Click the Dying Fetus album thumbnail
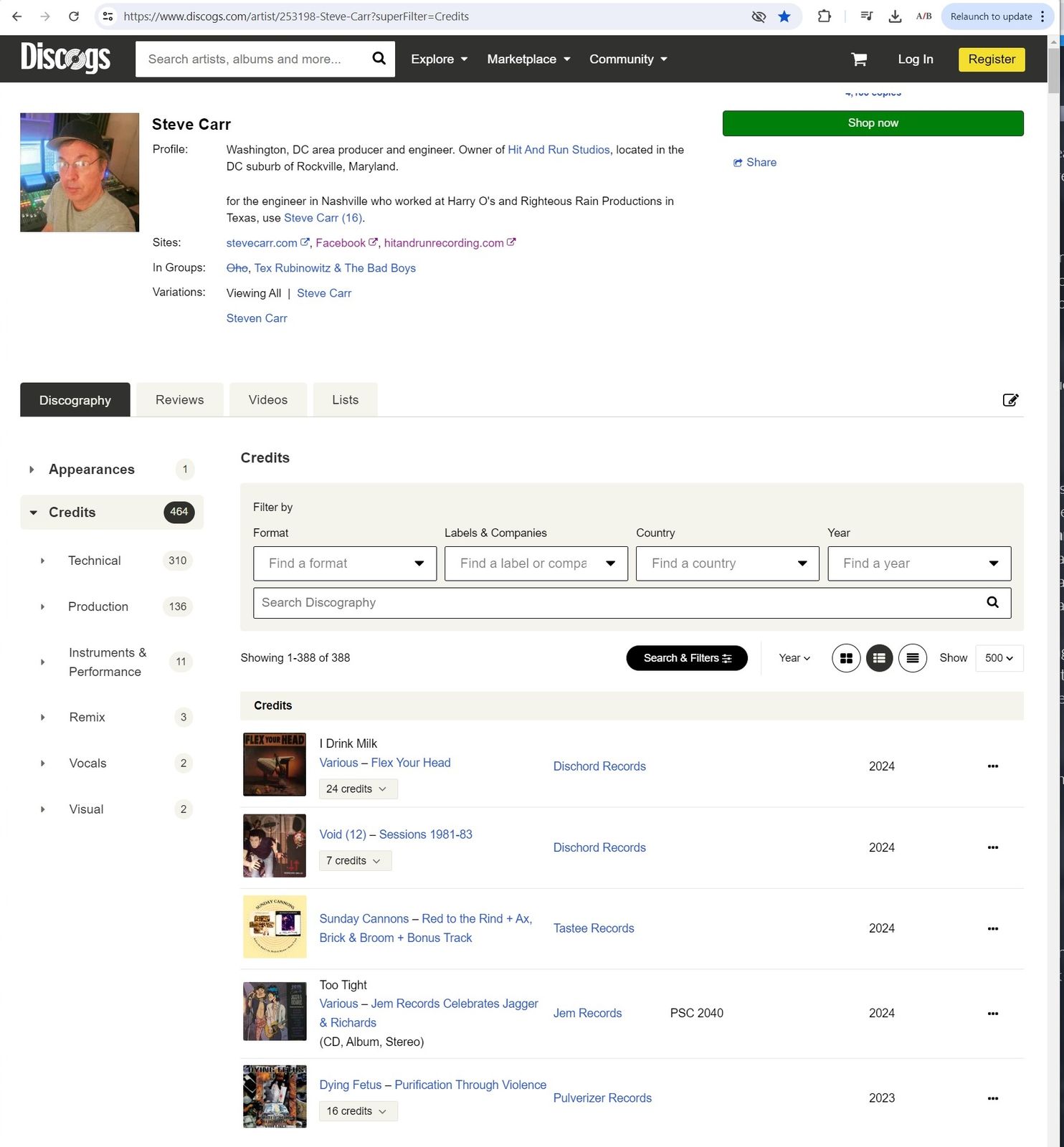This screenshot has height=1147, width=1064. point(275,1096)
